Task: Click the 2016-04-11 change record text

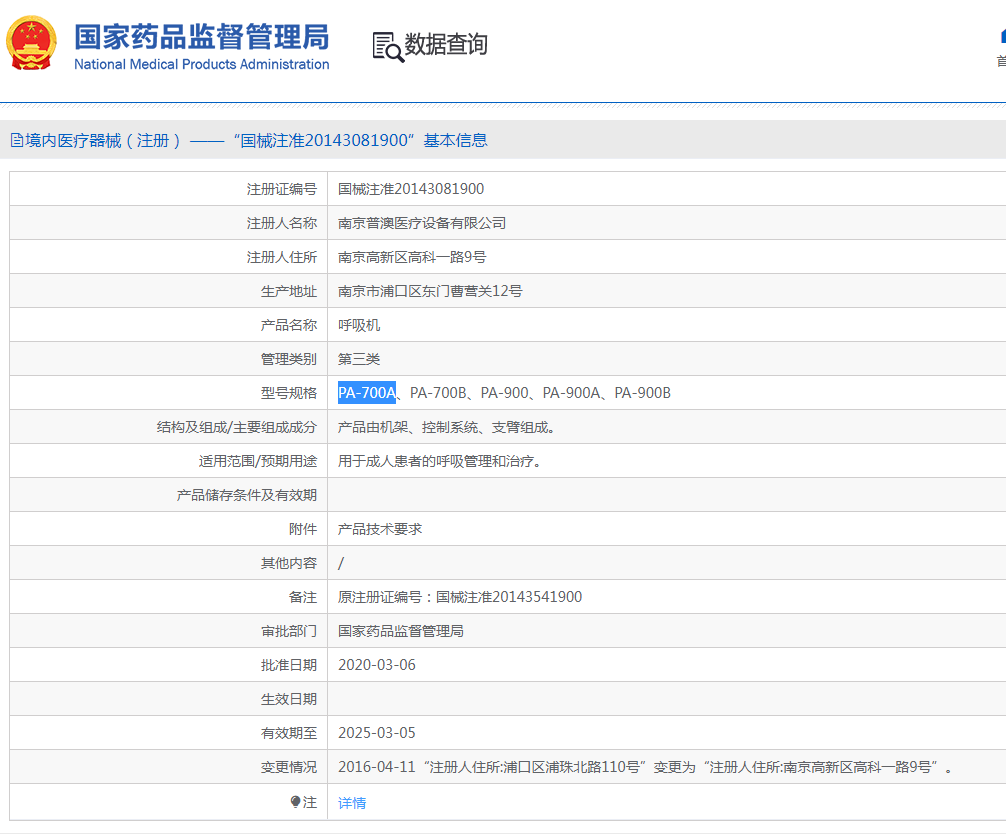Action: click(x=645, y=767)
